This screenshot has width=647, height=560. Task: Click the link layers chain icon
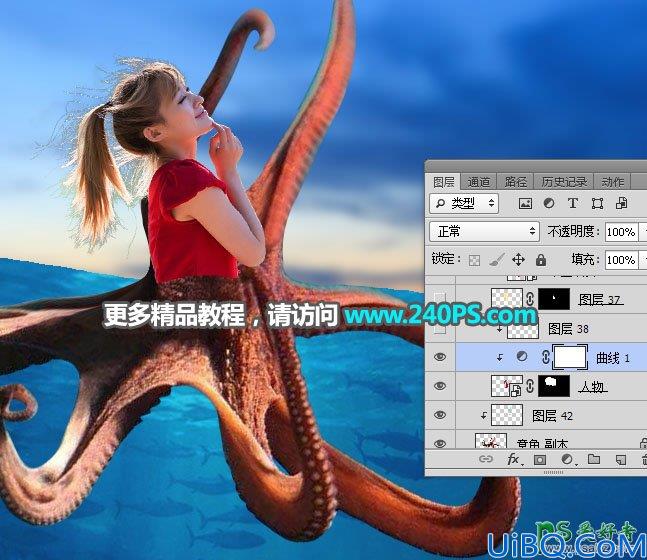tap(486, 459)
